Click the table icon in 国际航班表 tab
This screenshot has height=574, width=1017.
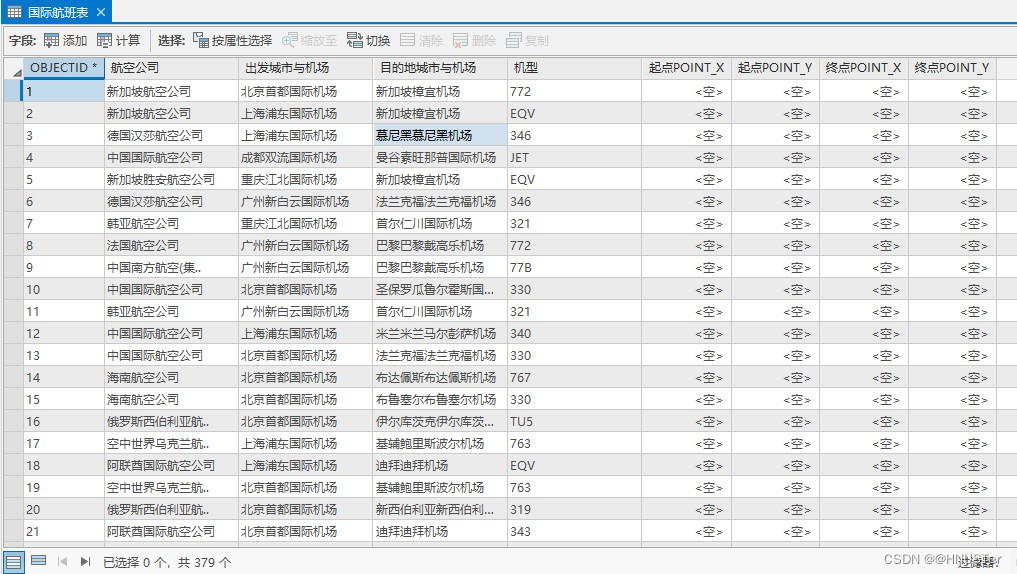14,12
